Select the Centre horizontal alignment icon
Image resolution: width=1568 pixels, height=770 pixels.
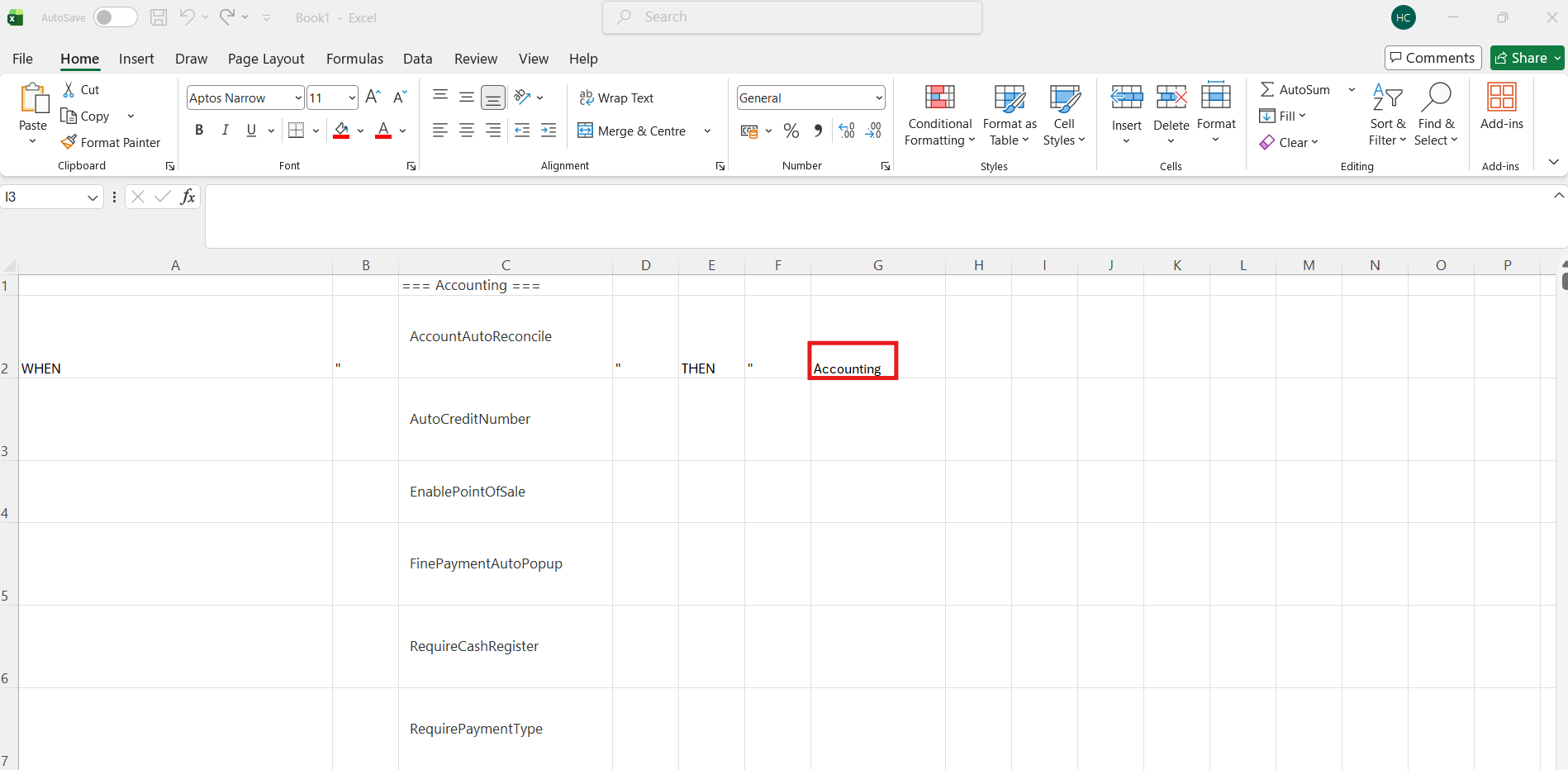coord(467,131)
